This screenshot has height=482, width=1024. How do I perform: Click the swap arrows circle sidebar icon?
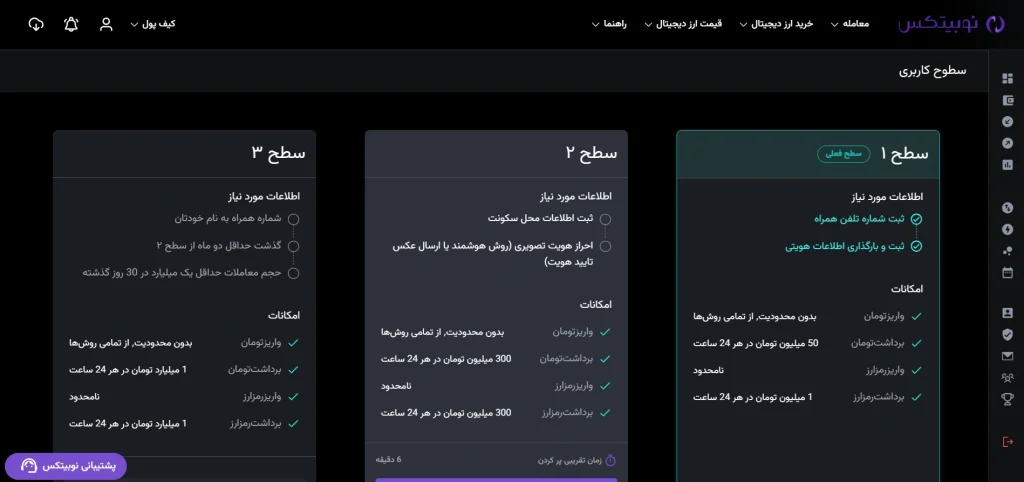pos(1007,208)
